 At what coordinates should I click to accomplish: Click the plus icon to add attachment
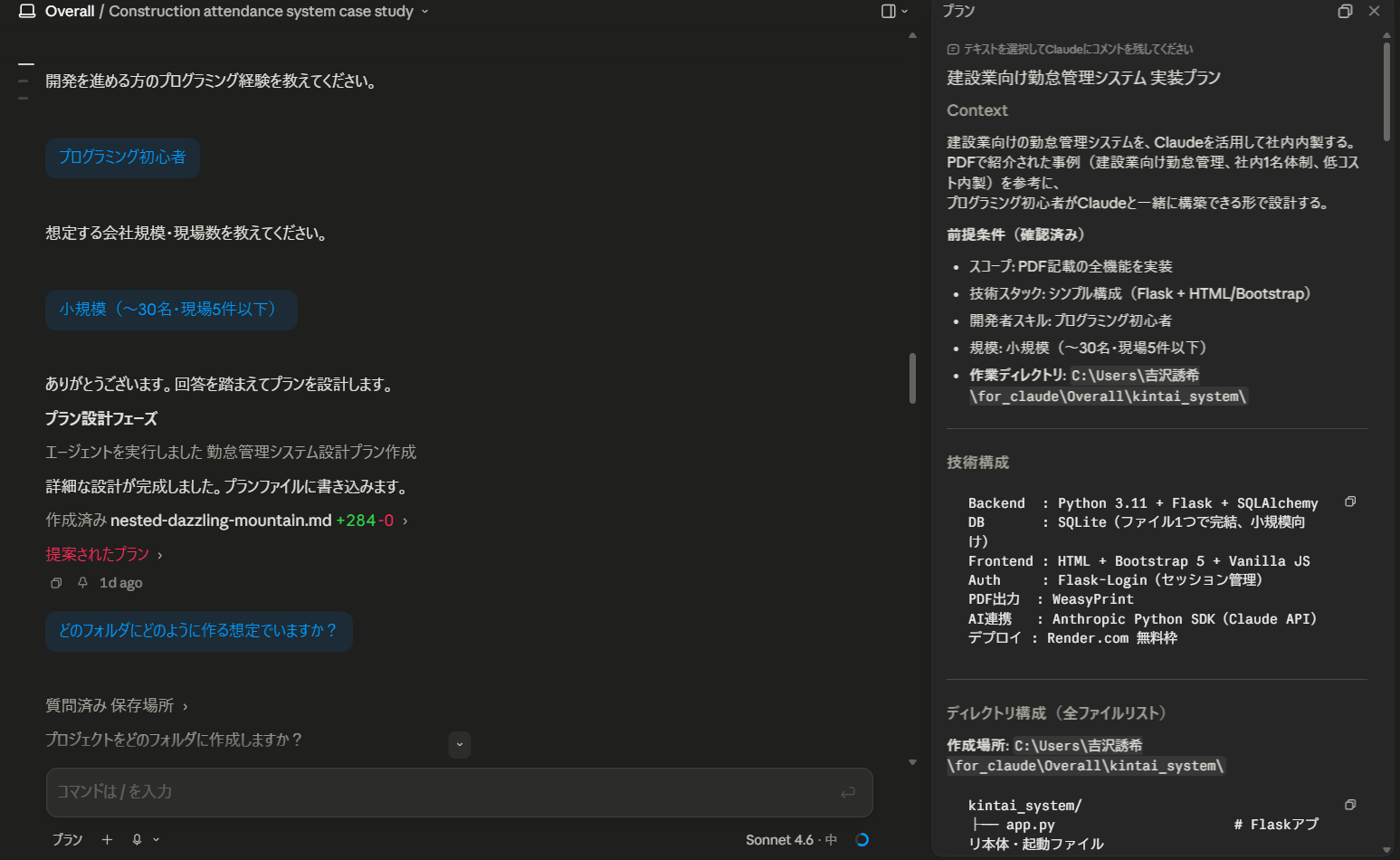[107, 839]
